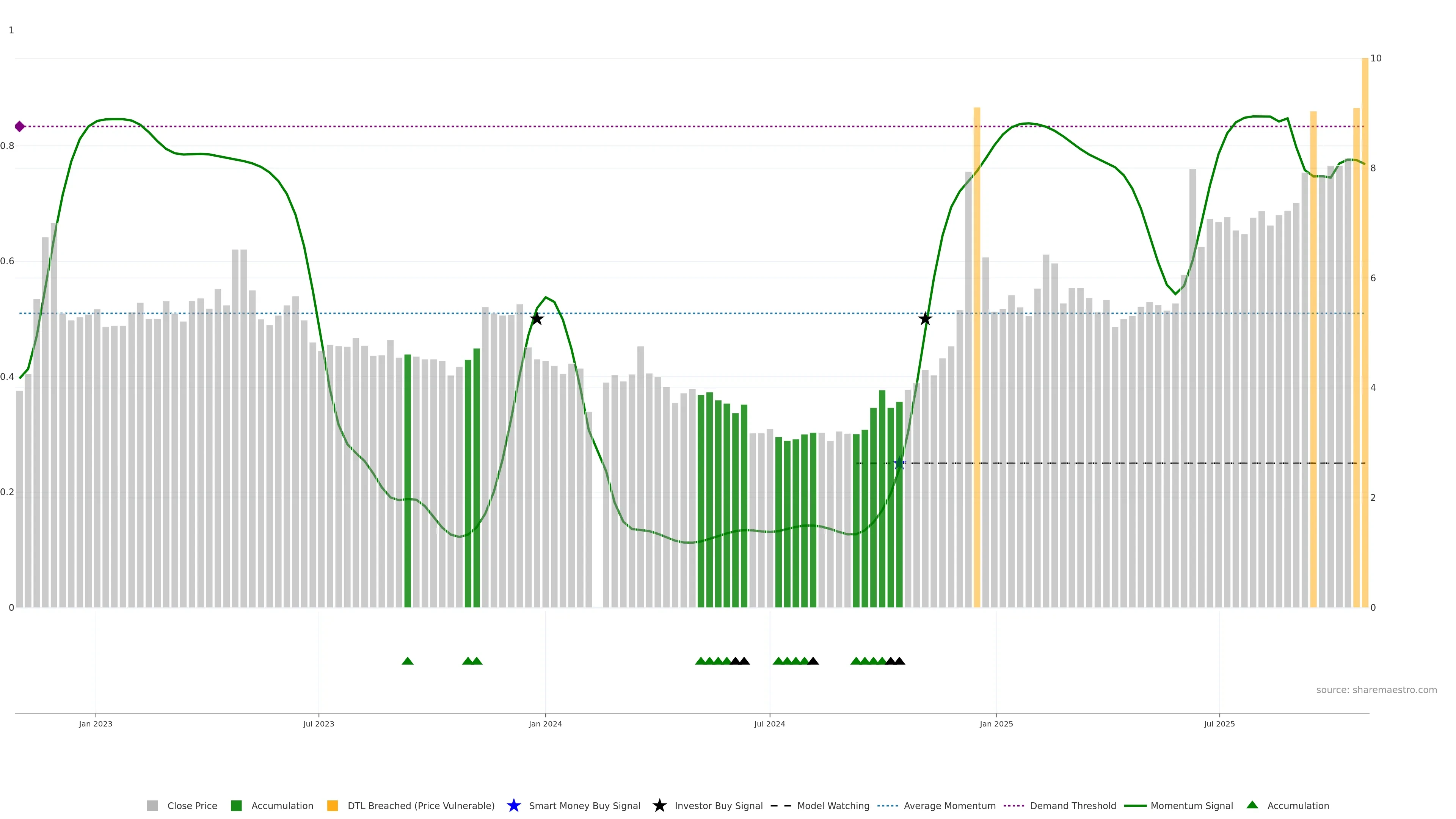This screenshot has width=1456, height=819.
Task: Toggle the Model Watching dashed line legend
Action: tap(781, 806)
